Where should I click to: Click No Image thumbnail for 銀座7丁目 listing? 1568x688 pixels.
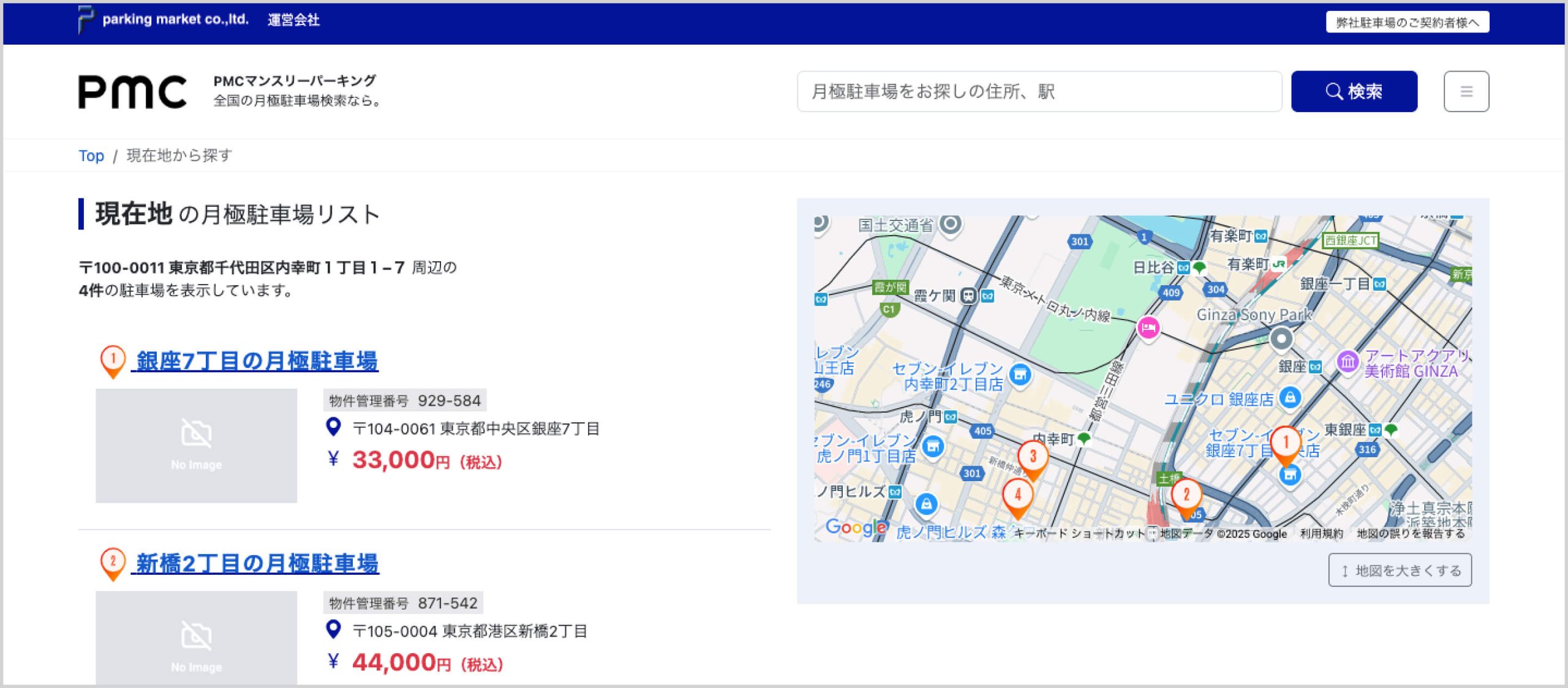[196, 446]
